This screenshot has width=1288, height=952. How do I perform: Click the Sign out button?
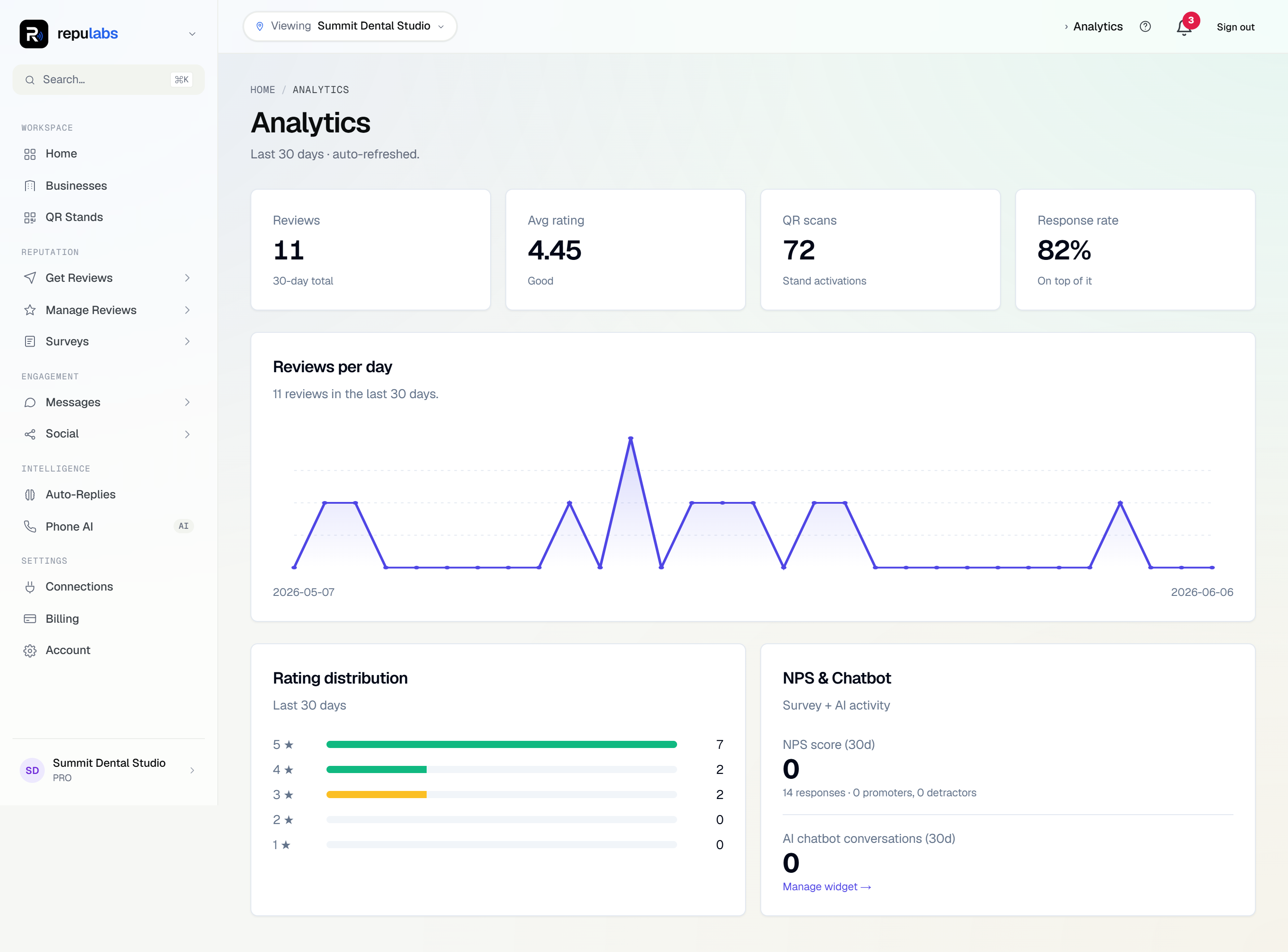click(x=1235, y=27)
